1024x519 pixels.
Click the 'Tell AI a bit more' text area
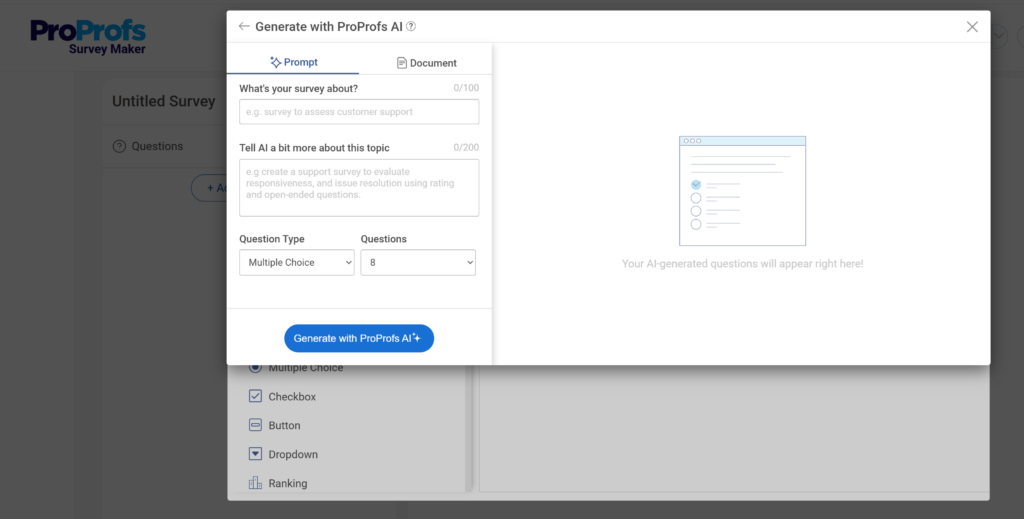point(359,188)
